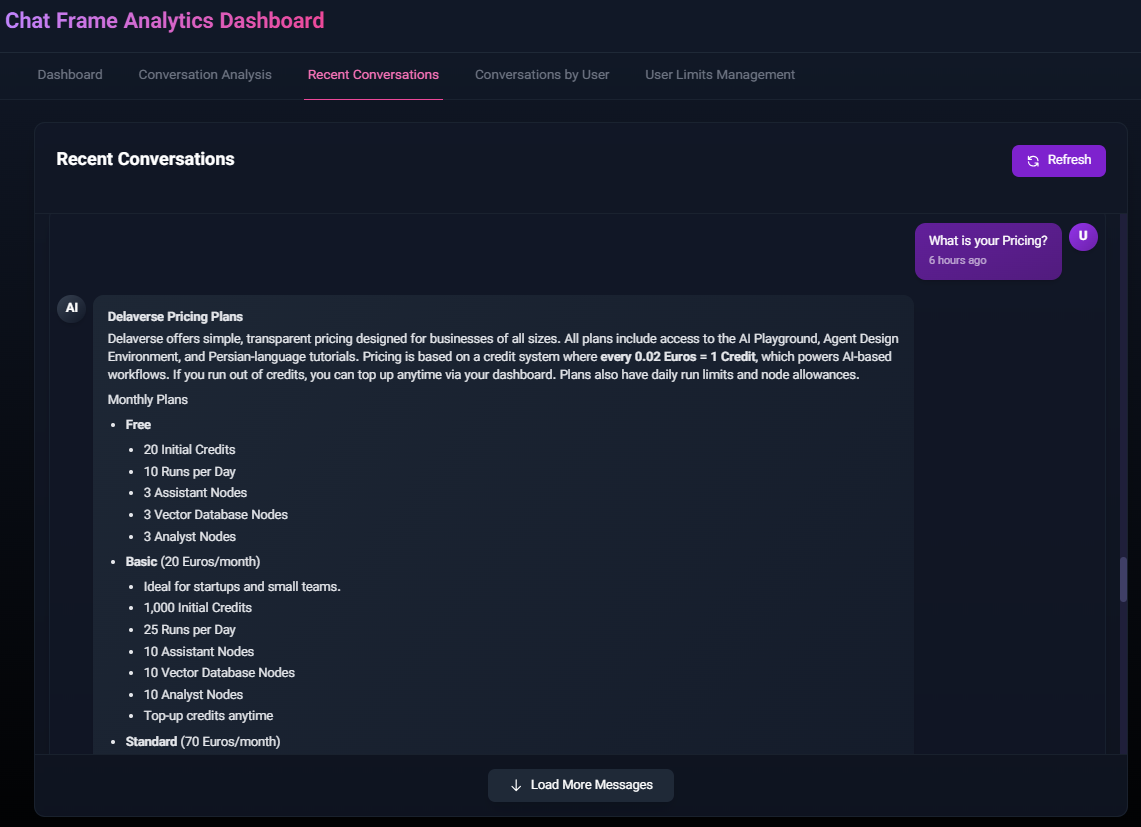The width and height of the screenshot is (1141, 827).
Task: Switch to the Dashboard tab
Action: [x=70, y=75]
